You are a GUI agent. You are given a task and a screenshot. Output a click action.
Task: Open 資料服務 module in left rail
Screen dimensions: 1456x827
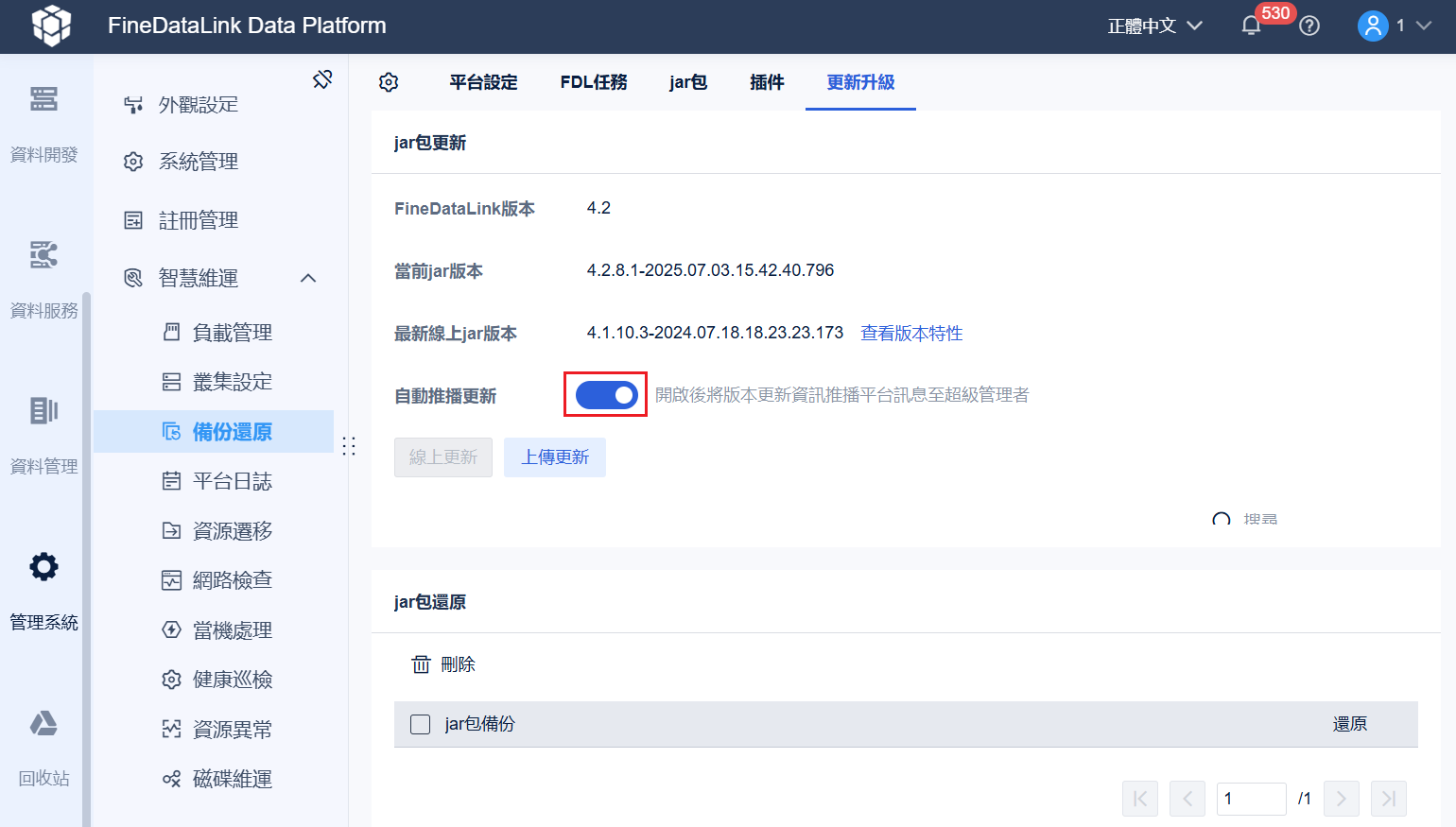click(x=43, y=279)
